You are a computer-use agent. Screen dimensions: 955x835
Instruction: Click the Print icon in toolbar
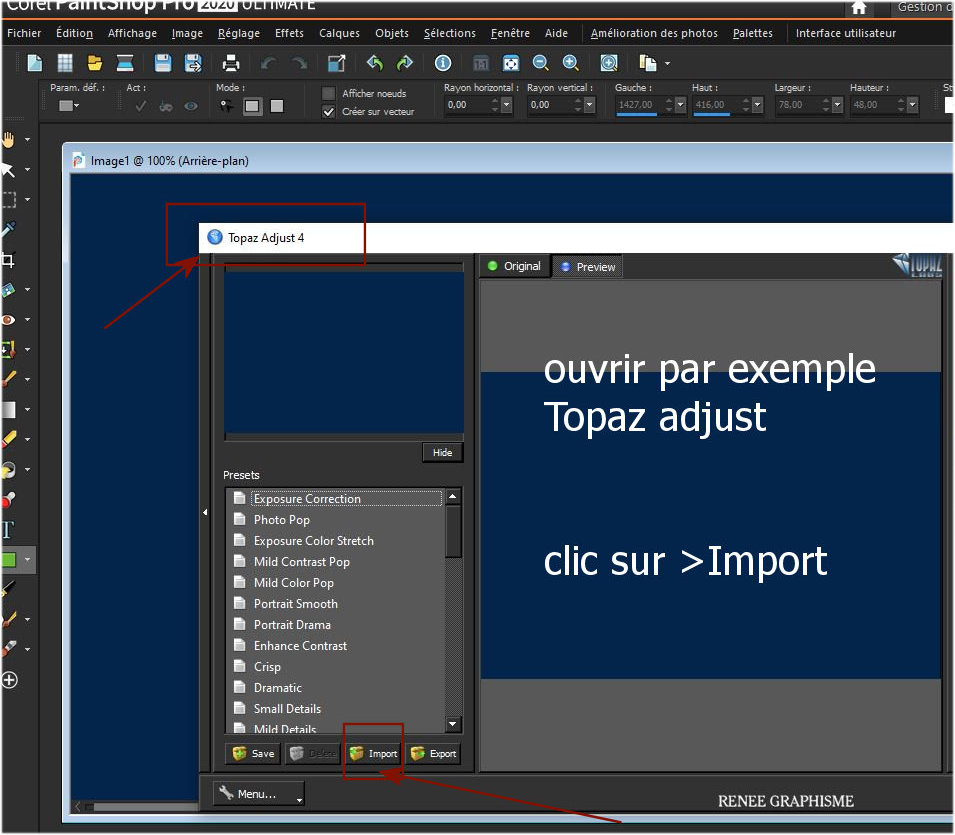coord(231,63)
